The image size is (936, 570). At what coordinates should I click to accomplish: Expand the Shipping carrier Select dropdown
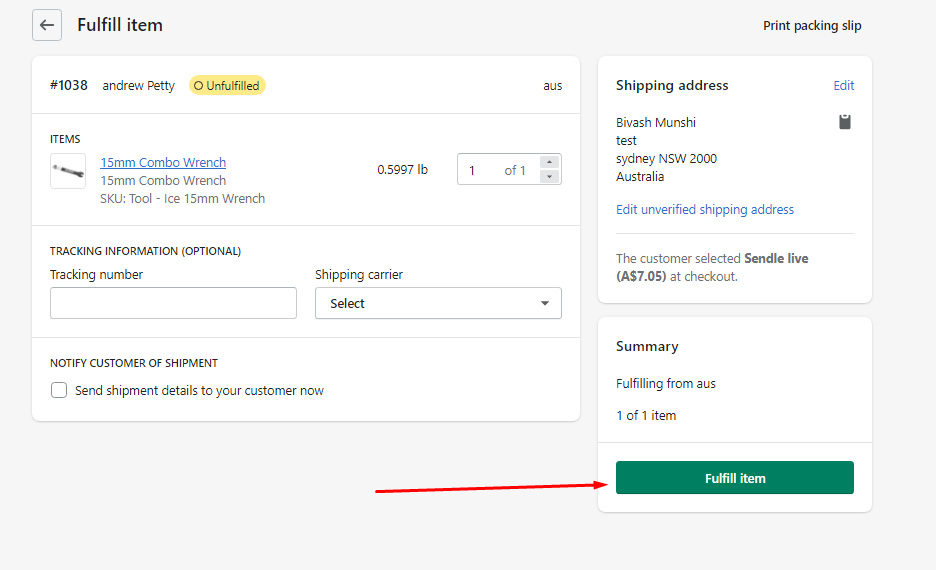coord(438,303)
